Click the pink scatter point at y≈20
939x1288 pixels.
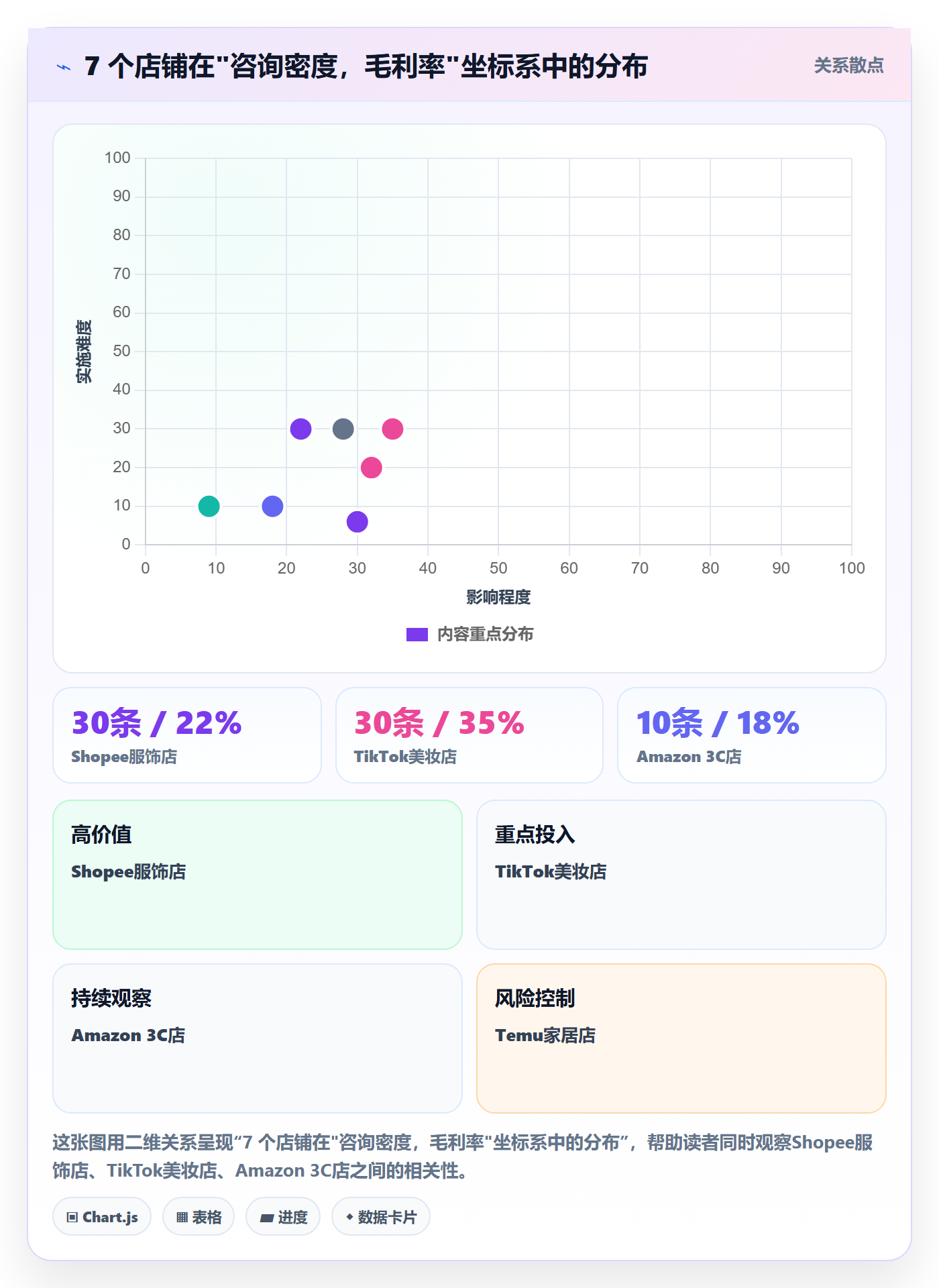(372, 468)
